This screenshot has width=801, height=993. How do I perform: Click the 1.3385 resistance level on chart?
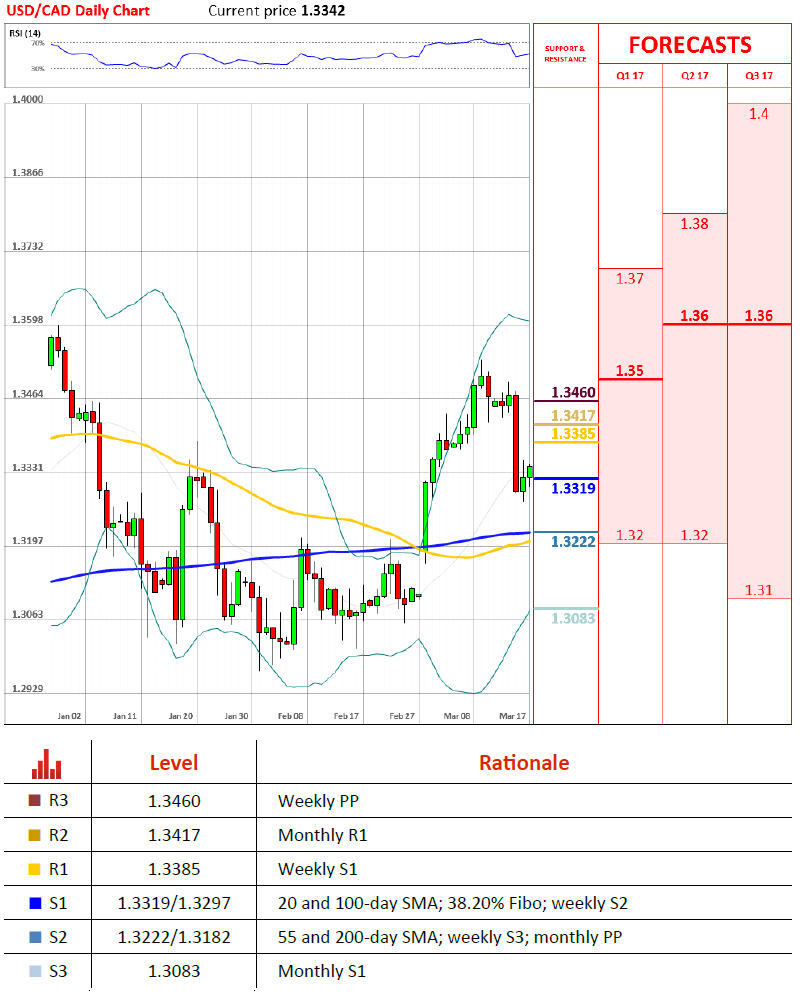click(573, 433)
